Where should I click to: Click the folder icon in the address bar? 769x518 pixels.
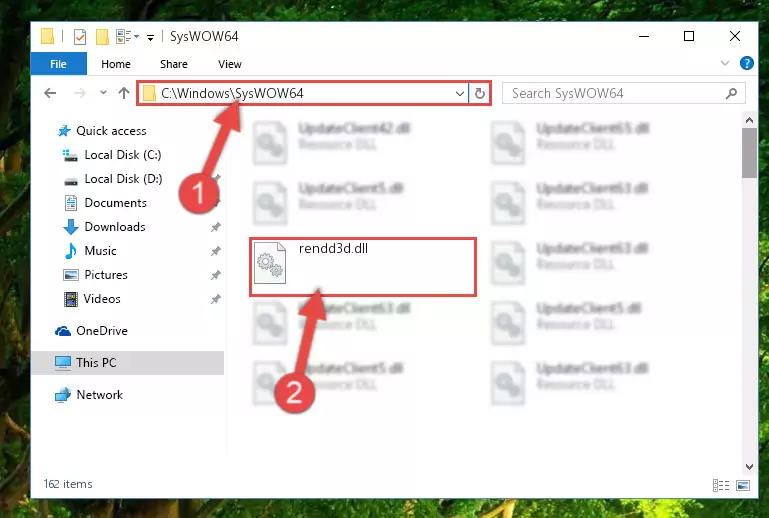coord(149,93)
